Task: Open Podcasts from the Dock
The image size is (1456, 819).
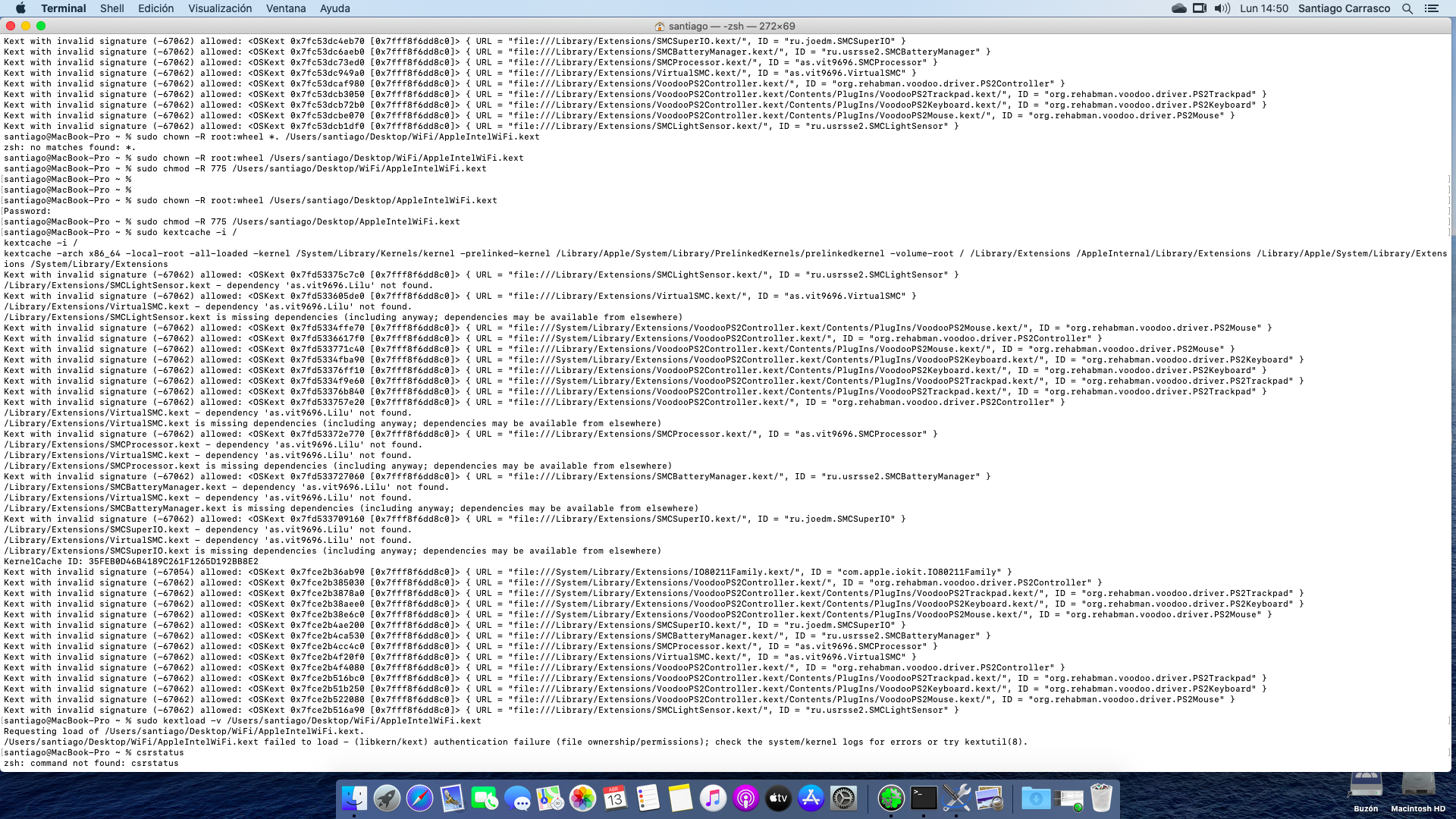Action: pyautogui.click(x=745, y=798)
